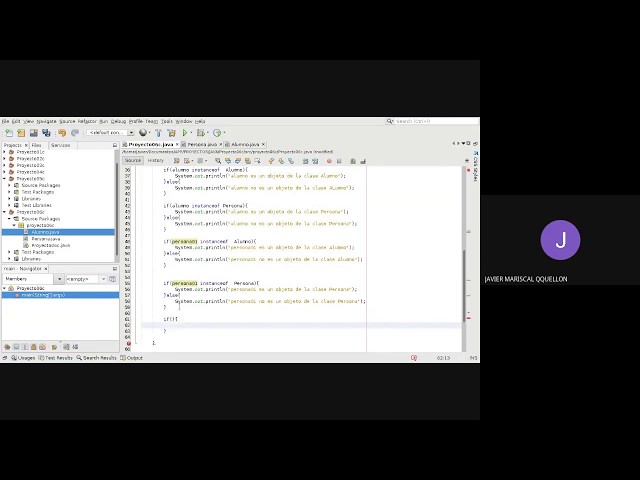Switch to the Services tab
640x480 pixels.
[x=60, y=145]
